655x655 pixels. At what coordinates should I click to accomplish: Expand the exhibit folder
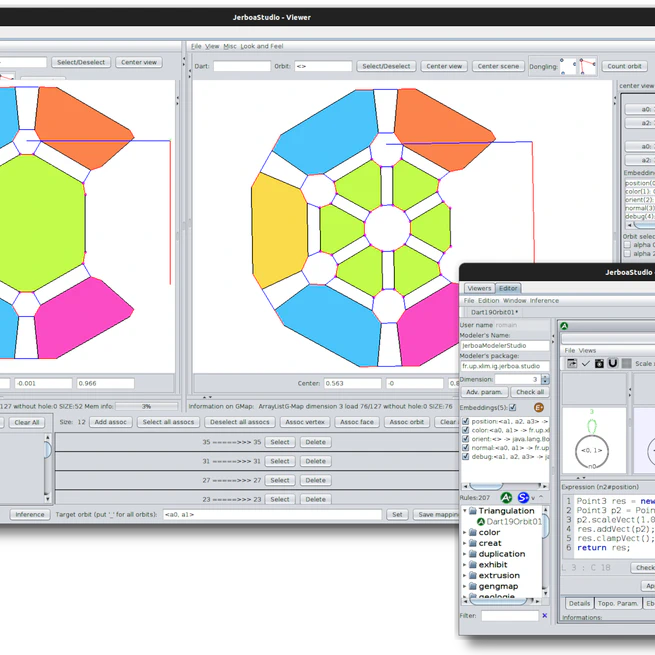pos(465,564)
